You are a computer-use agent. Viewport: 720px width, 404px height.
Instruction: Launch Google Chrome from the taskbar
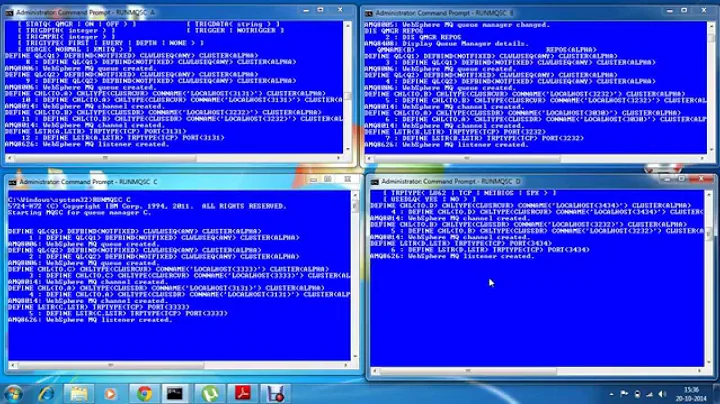point(144,394)
